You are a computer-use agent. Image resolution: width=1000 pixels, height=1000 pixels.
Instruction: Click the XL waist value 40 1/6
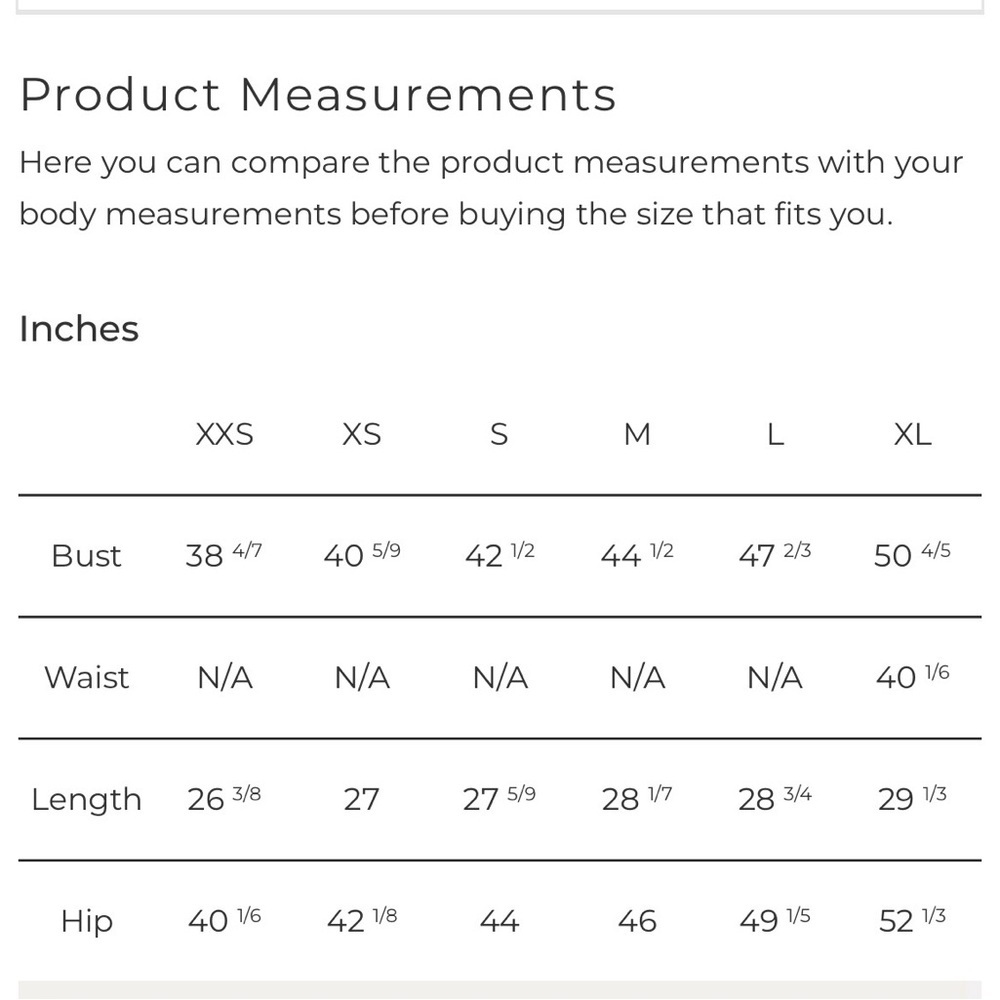912,677
